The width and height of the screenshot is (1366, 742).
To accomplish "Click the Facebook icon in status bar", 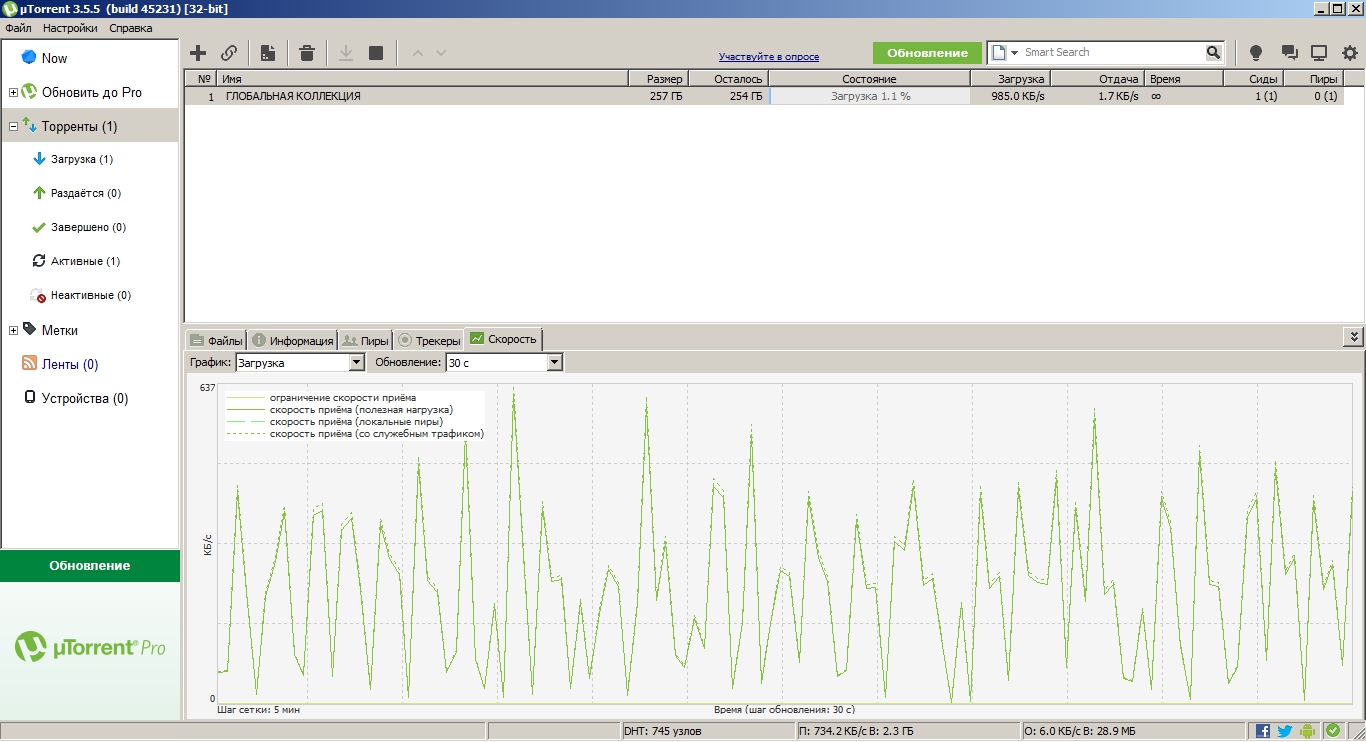I will coord(1263,731).
